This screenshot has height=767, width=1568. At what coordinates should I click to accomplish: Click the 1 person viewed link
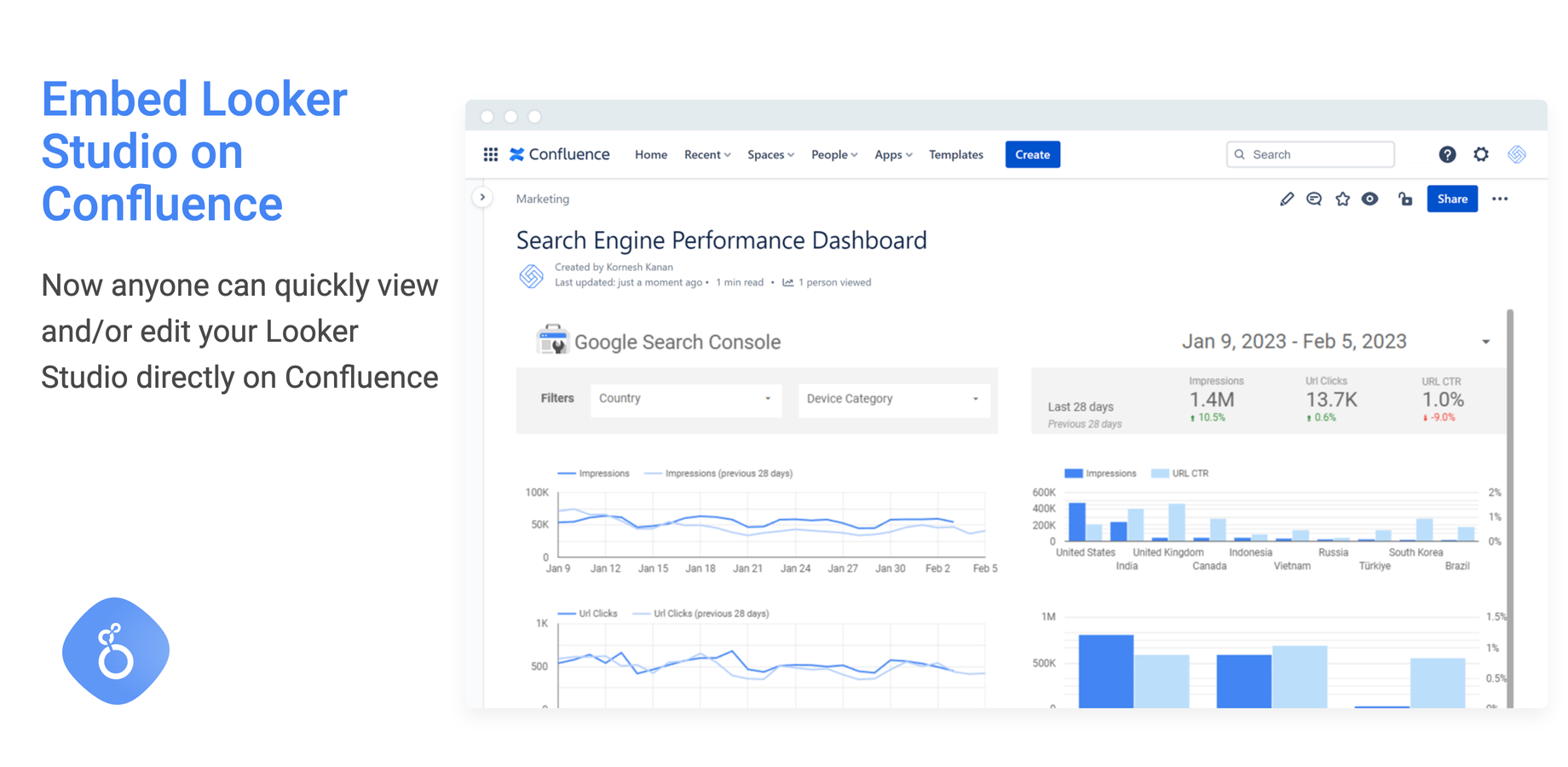(833, 283)
